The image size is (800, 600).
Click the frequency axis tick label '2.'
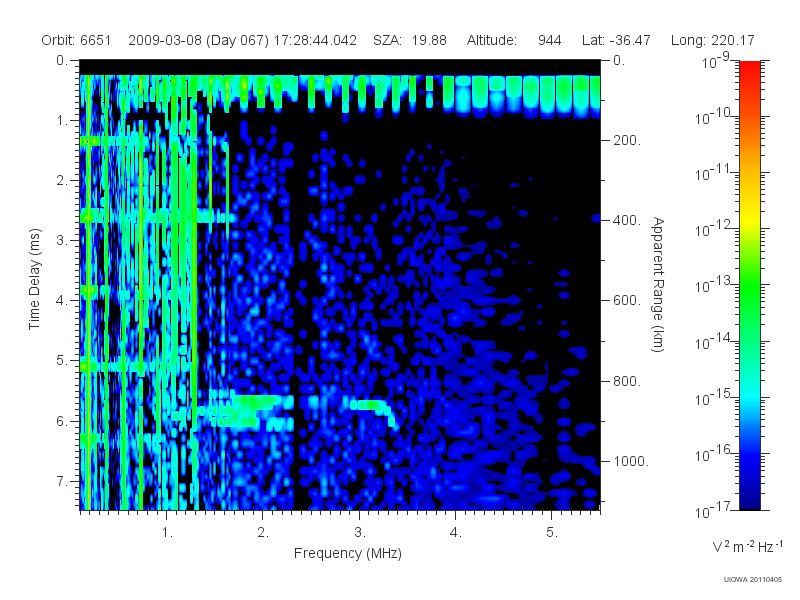pos(263,533)
